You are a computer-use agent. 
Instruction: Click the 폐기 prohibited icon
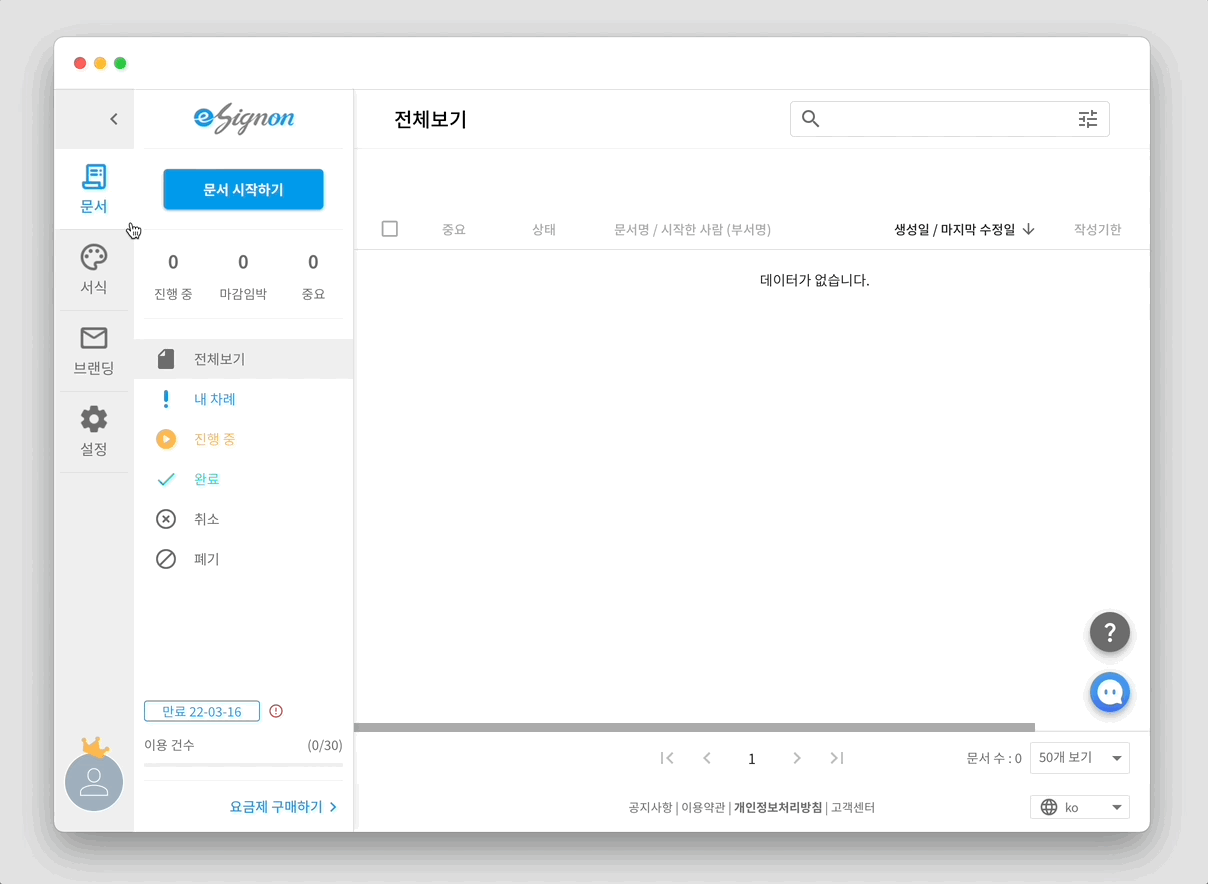click(166, 559)
